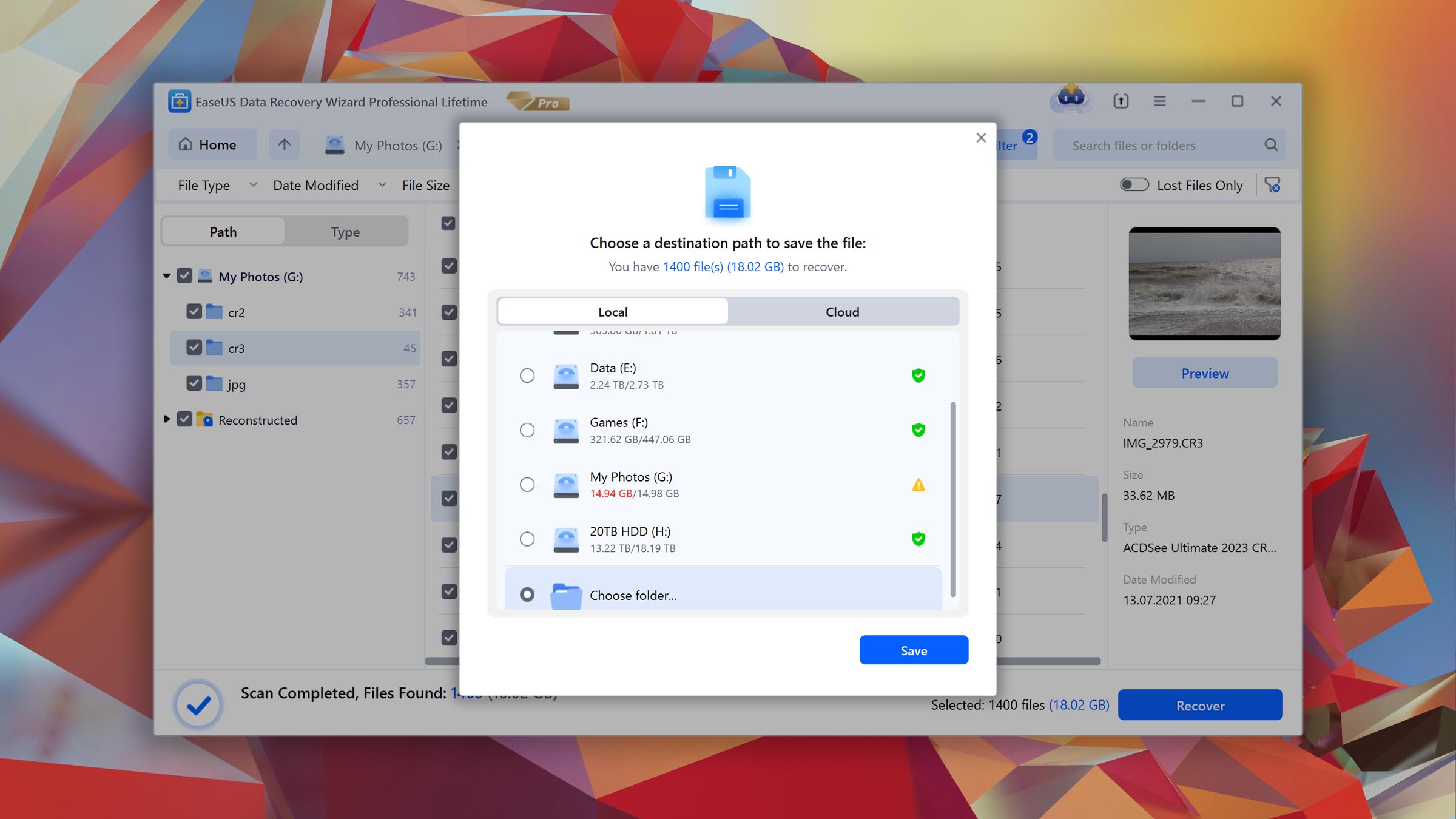Click the upload/export icon in toolbar
Screen dimensions: 1456x819
(x=1121, y=100)
